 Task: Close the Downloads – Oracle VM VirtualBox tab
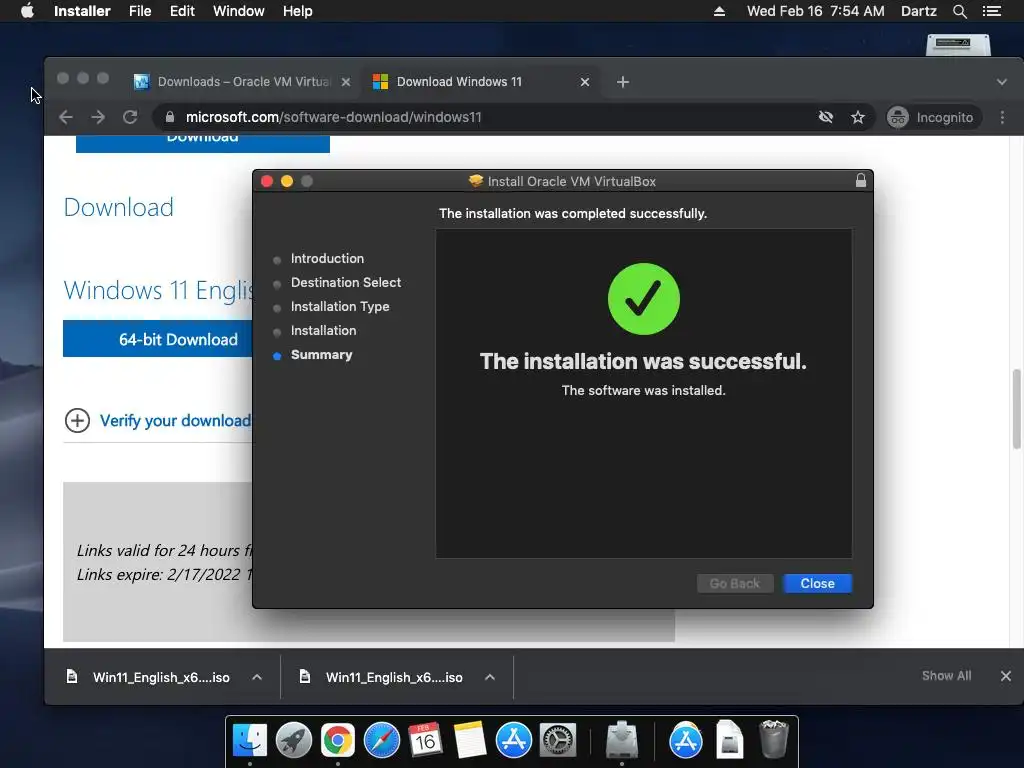click(x=346, y=82)
